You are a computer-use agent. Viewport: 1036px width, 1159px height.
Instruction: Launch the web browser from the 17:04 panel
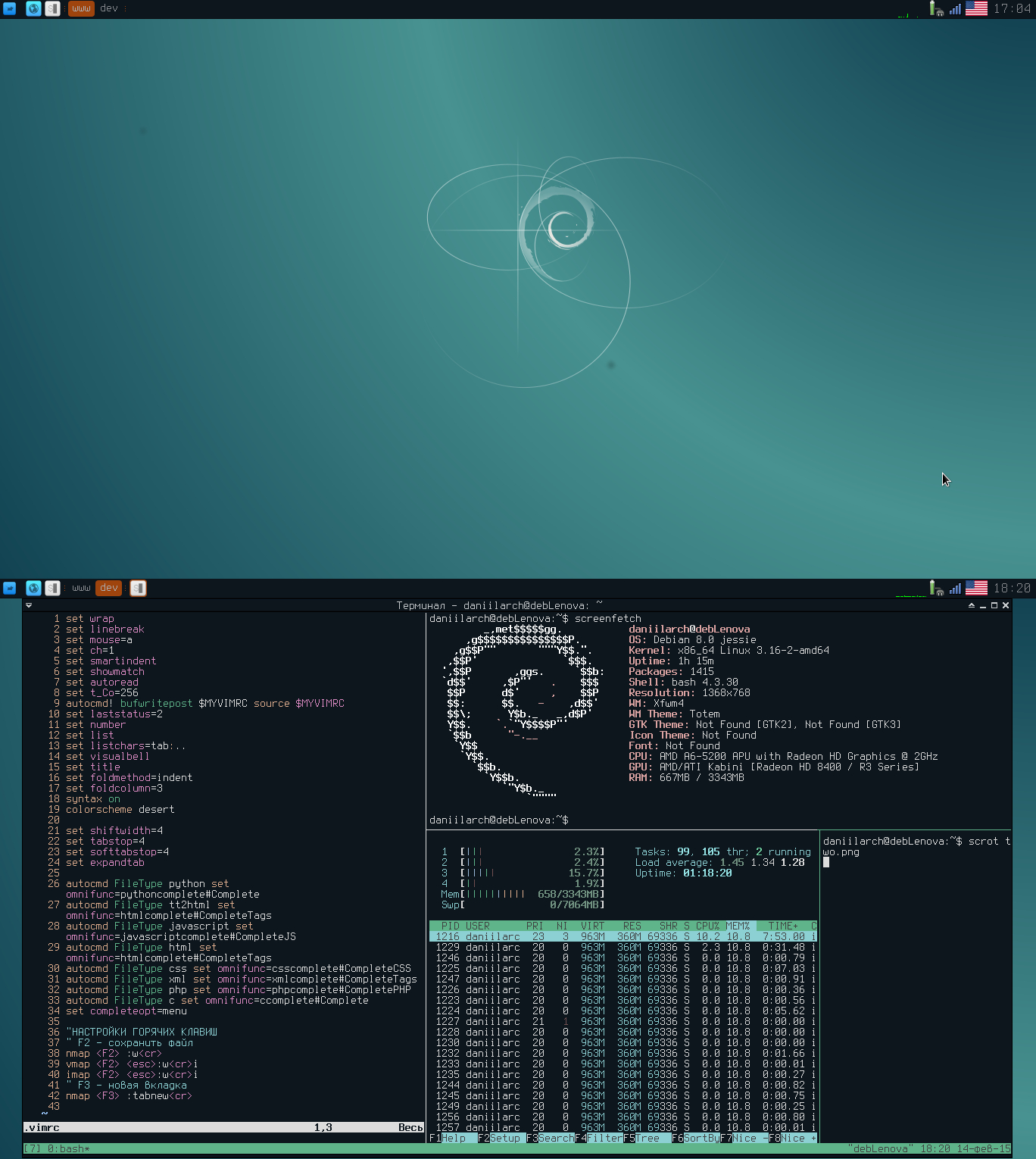point(33,8)
